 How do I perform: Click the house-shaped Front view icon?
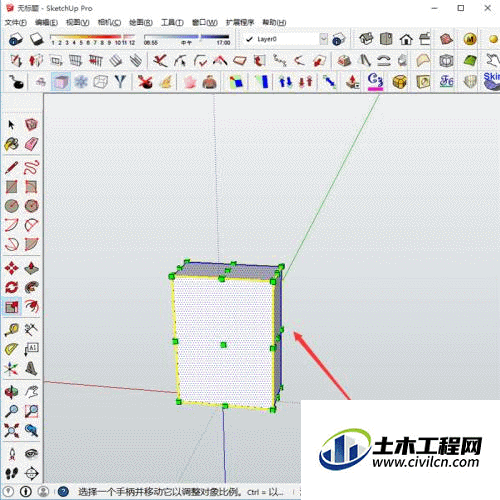click(406, 39)
